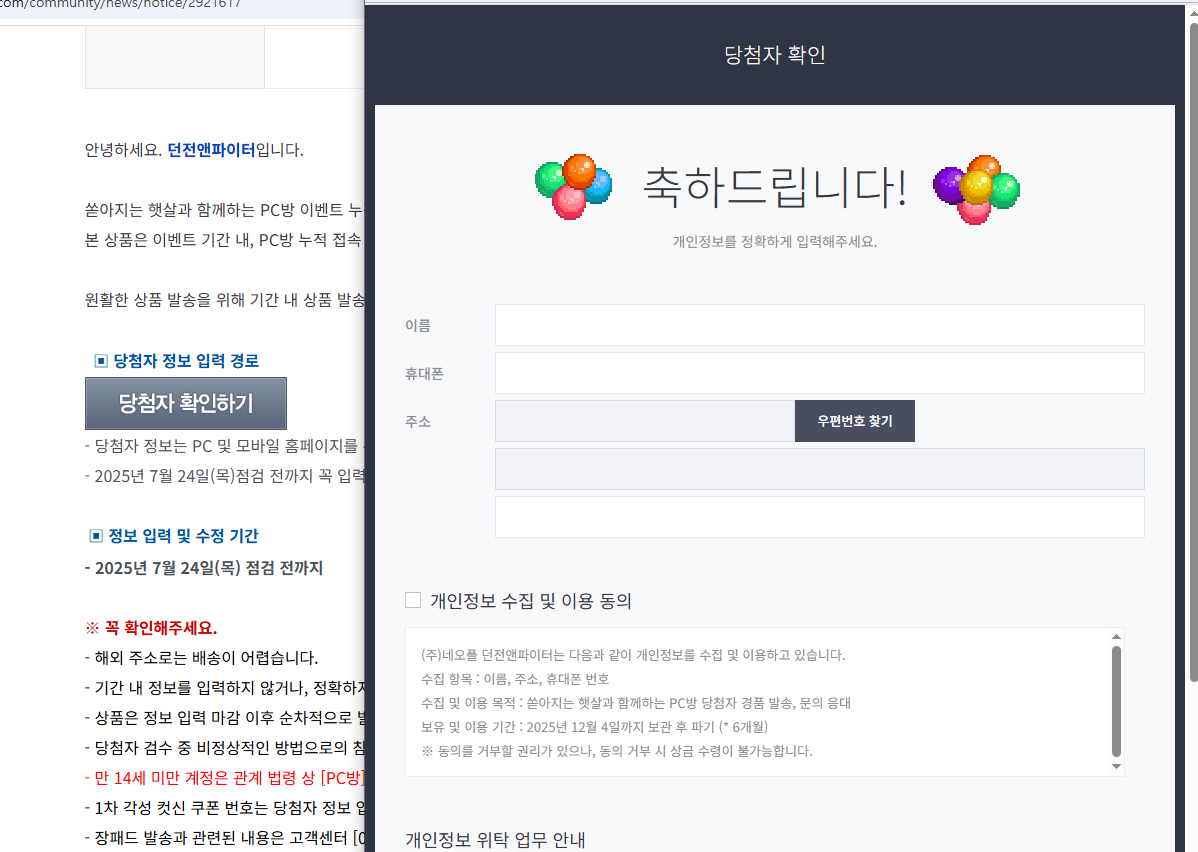Screen dimensions: 1198x852
Task: Click the balloon cluster left of 축하드립니다
Action: click(573, 187)
